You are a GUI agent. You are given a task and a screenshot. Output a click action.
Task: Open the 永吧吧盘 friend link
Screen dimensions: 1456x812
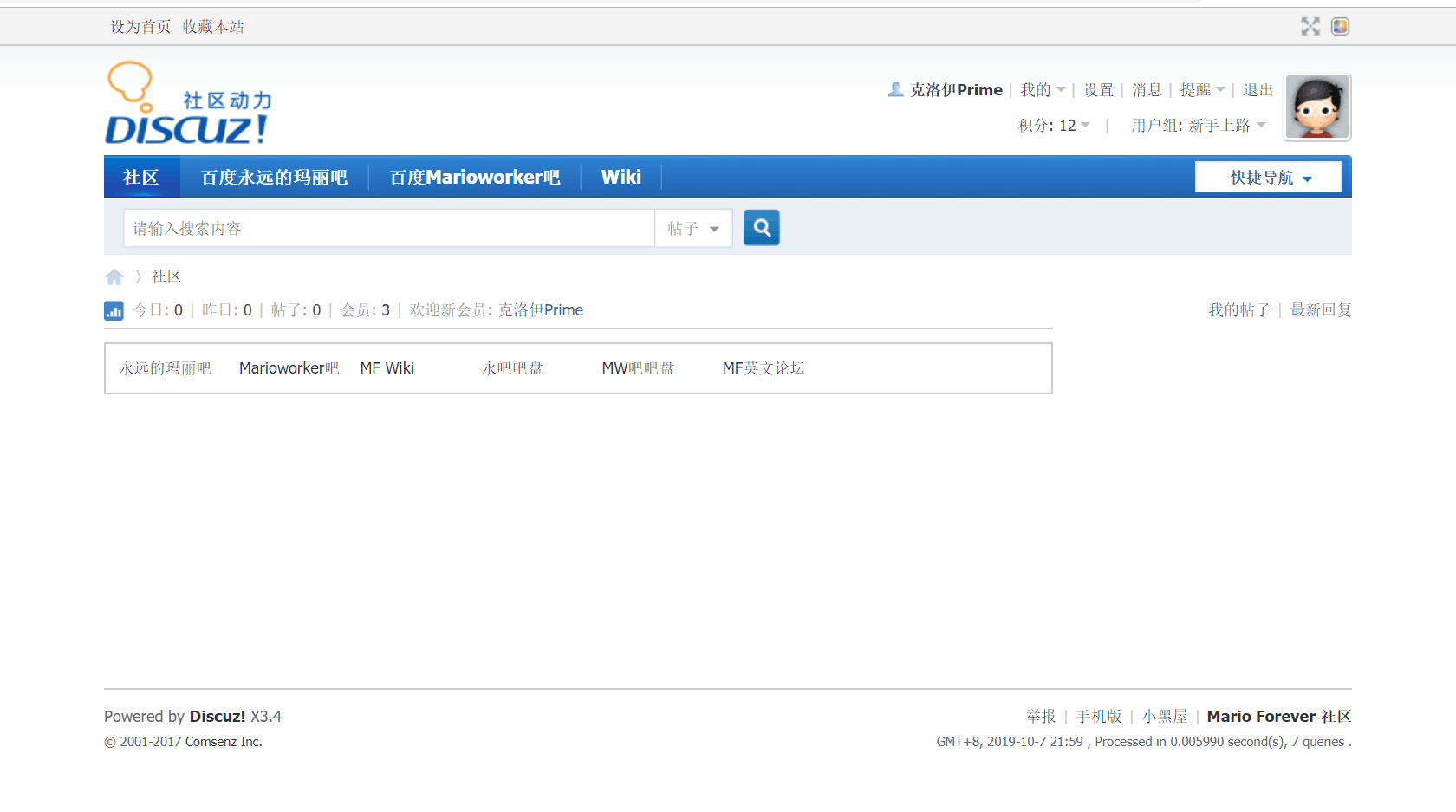click(512, 368)
